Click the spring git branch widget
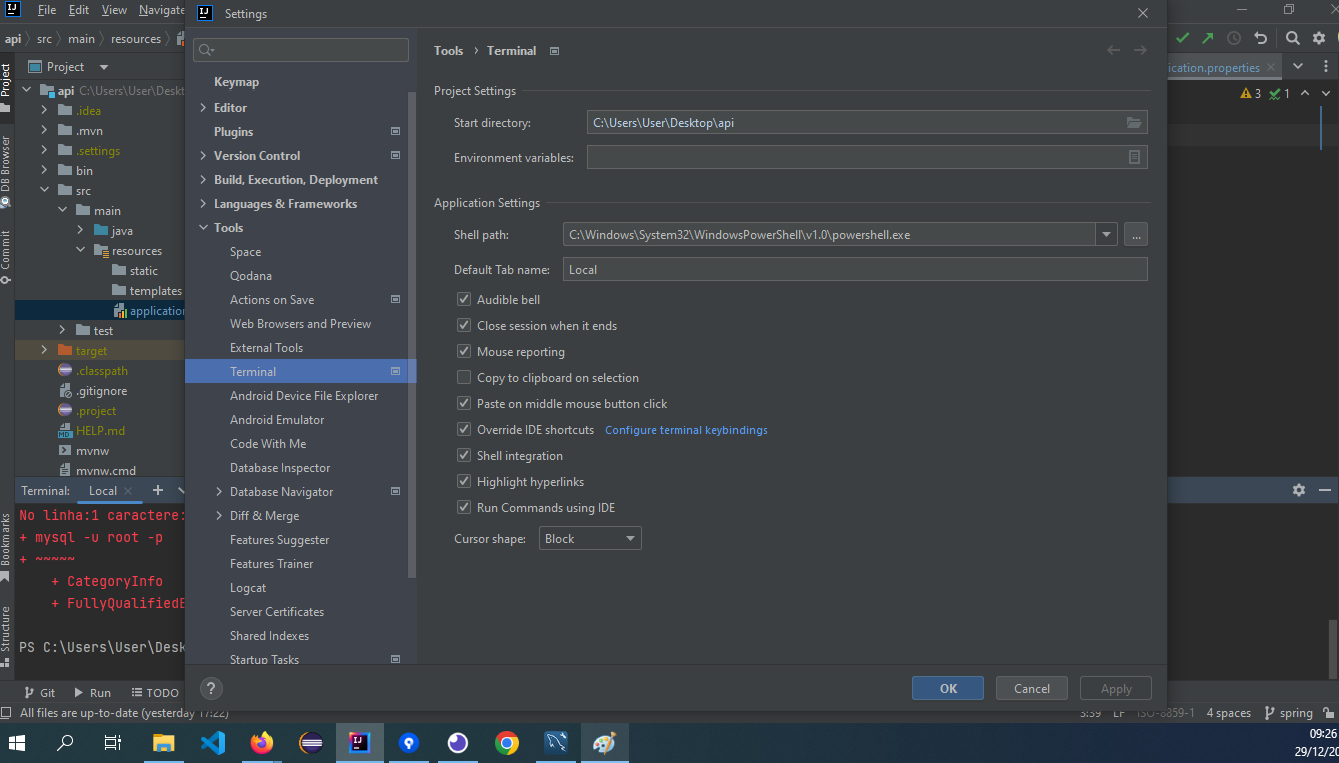This screenshot has height=763, width=1339. tap(1288, 713)
